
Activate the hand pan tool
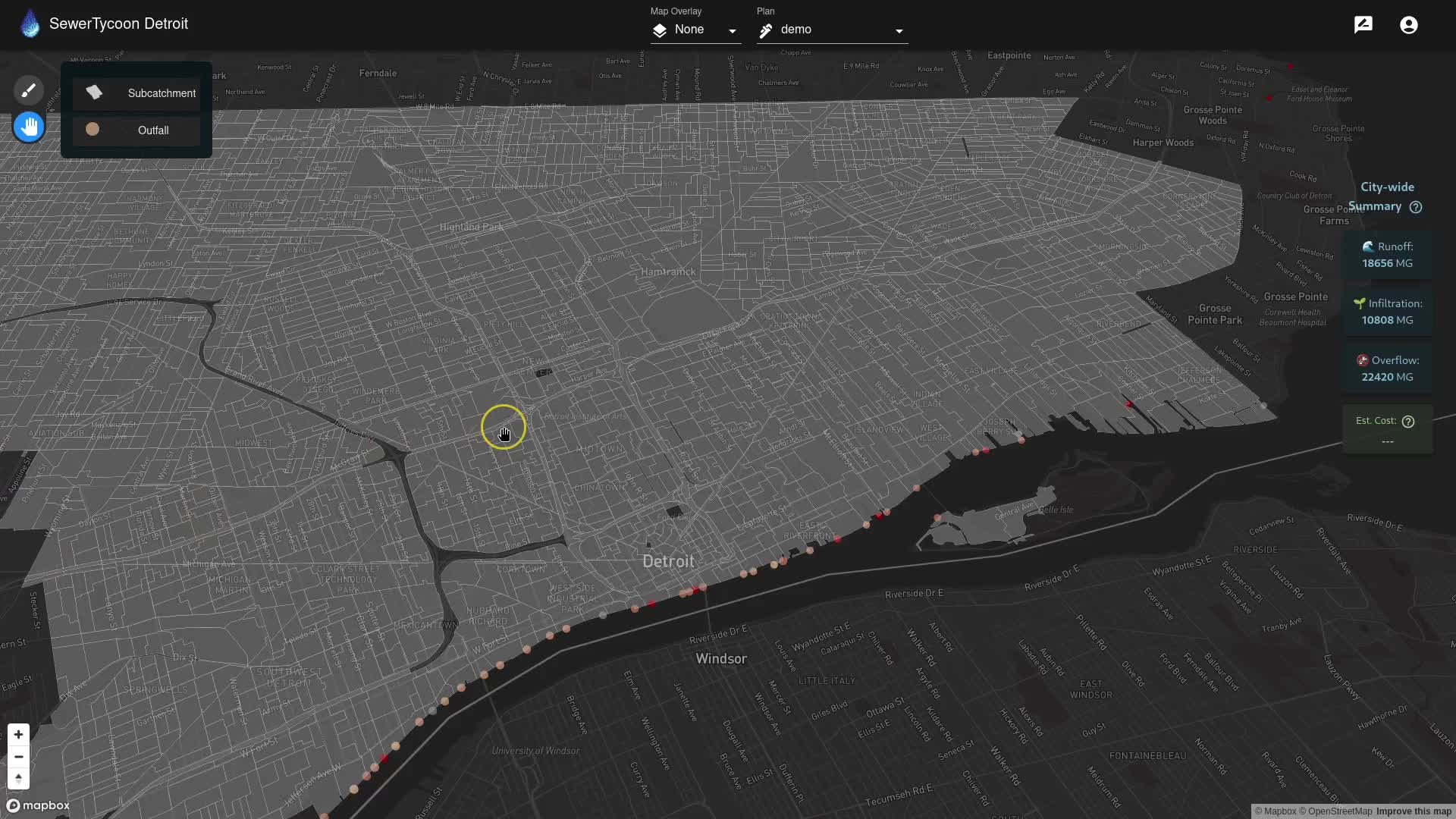29,127
